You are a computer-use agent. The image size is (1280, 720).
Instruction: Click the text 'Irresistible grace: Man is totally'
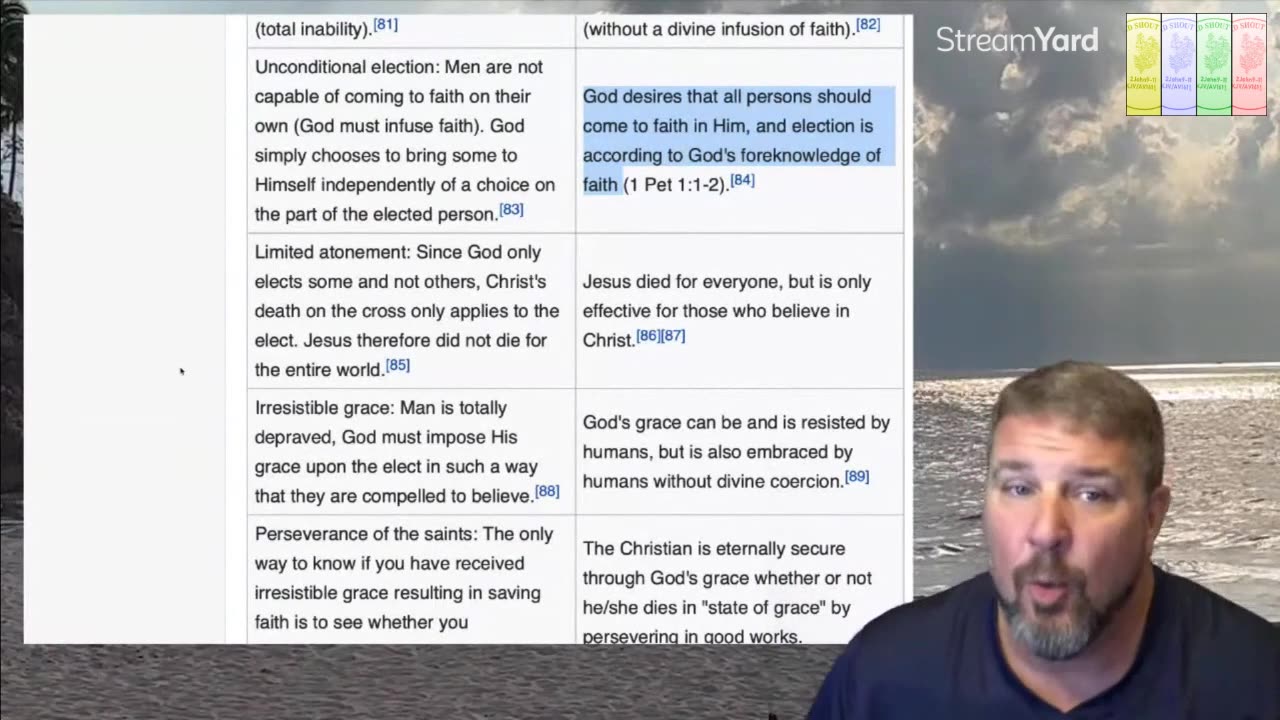point(381,408)
